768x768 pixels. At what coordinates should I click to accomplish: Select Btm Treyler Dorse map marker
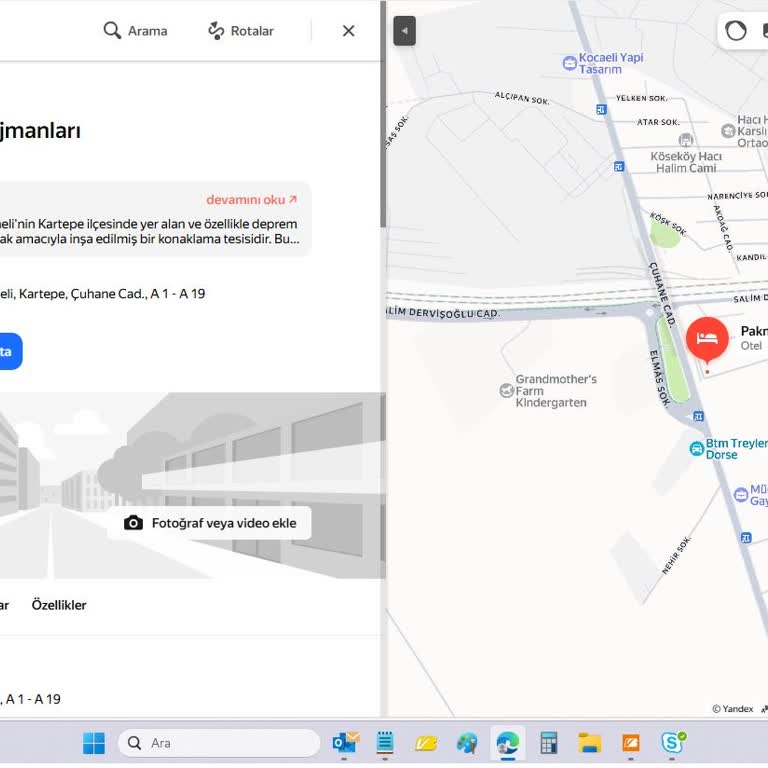696,449
